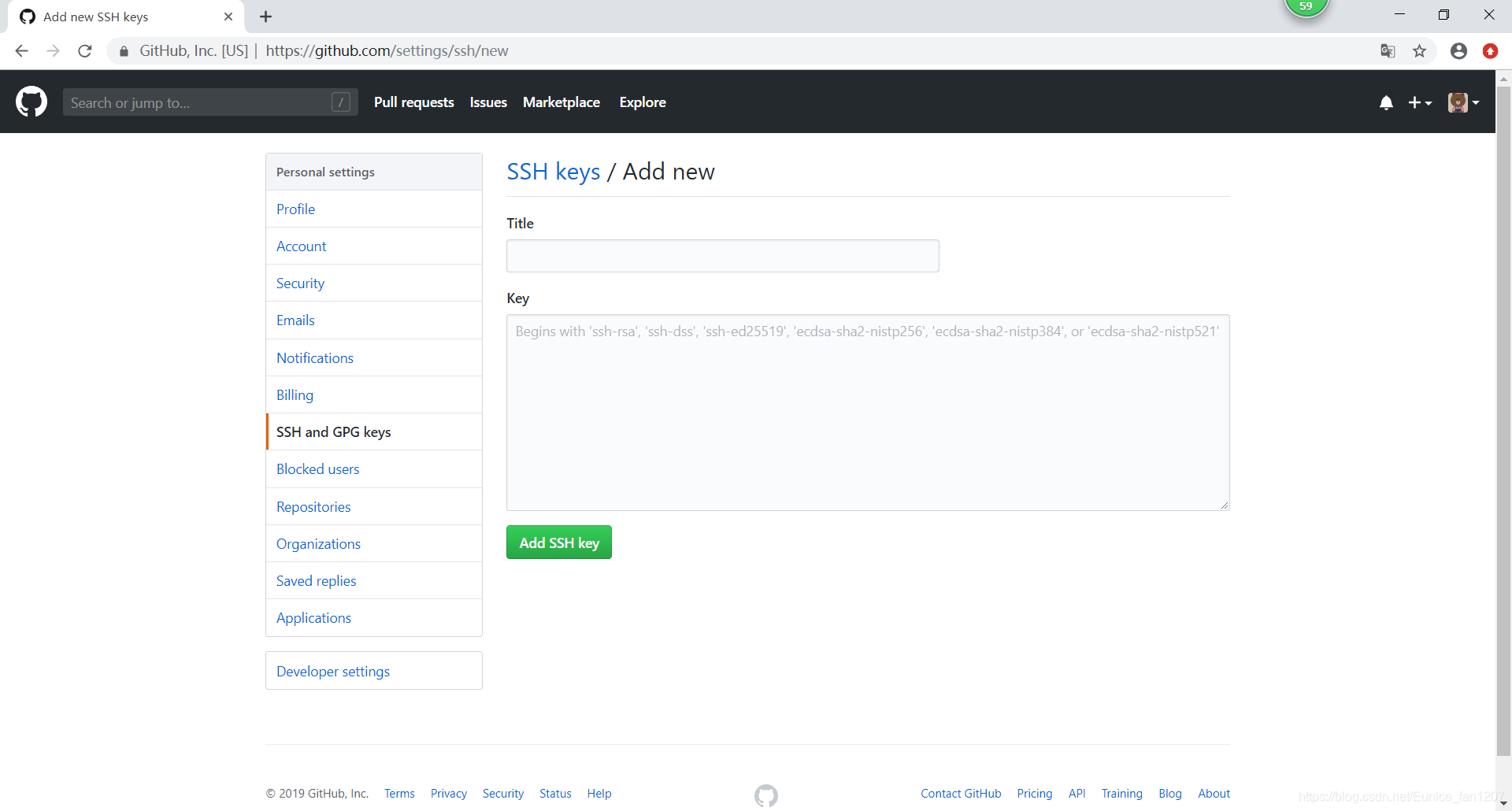Restore down the browser window
Viewport: 1512px width, 811px height.
1443,15
